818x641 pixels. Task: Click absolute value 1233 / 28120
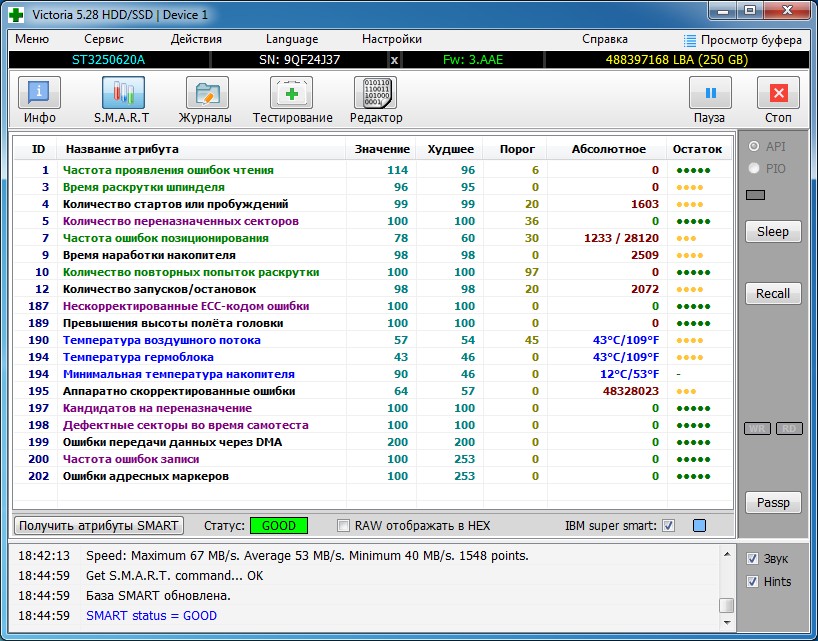coord(621,238)
